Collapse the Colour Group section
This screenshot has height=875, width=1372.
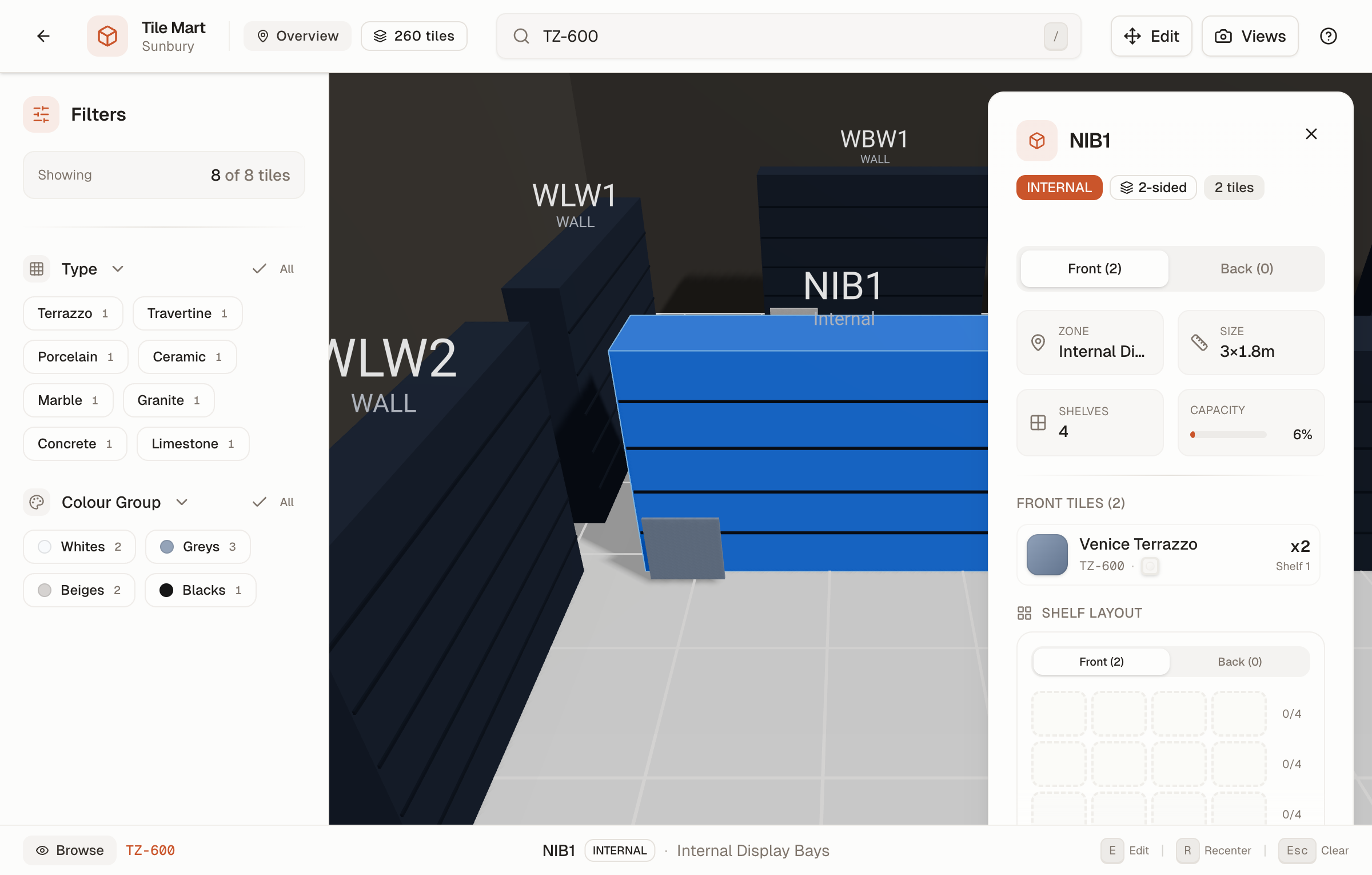[182, 502]
